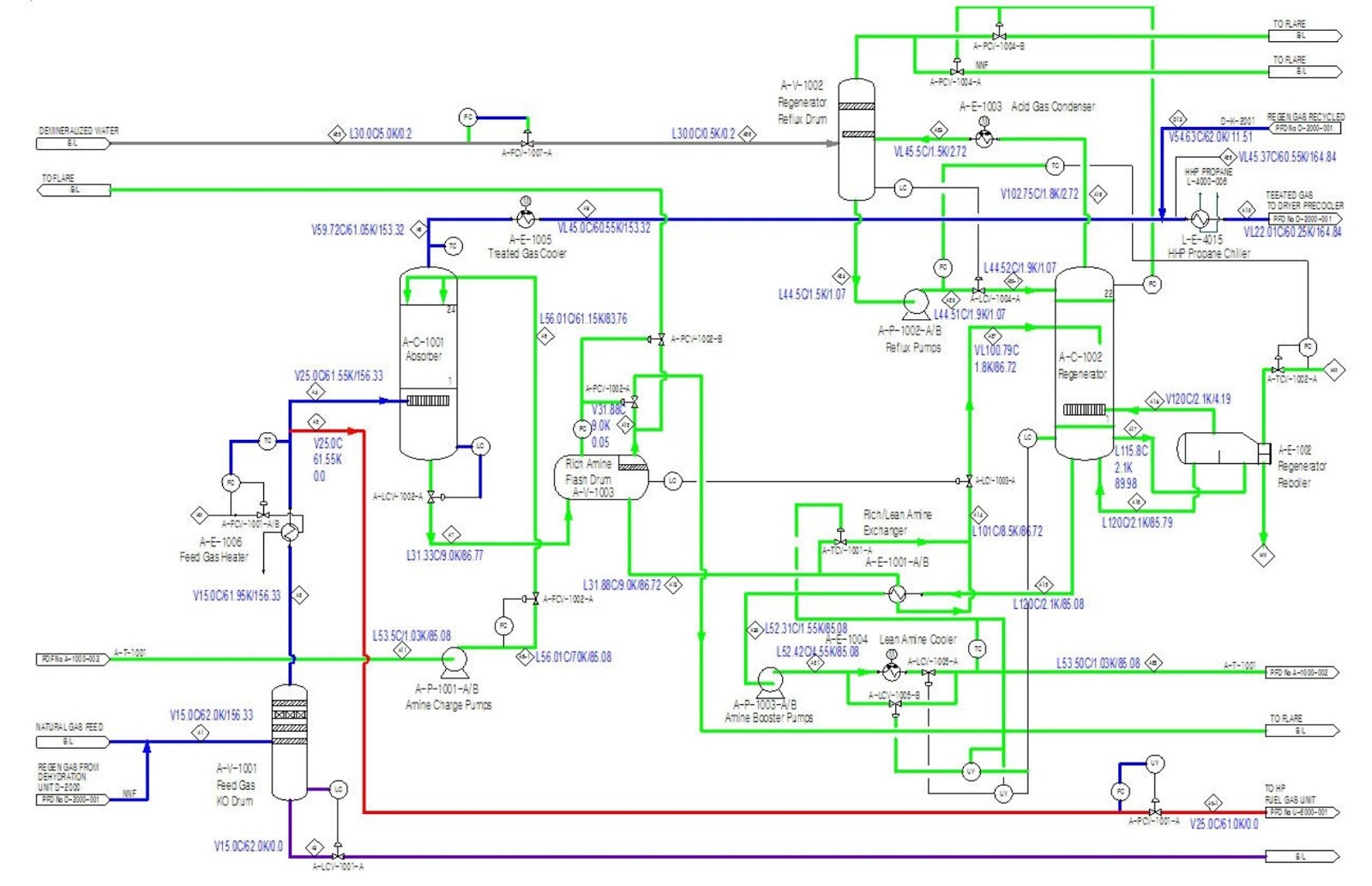Click level valve A-LCV-1002-A below absorber
Screen dimensions: 1372x886
[430, 497]
